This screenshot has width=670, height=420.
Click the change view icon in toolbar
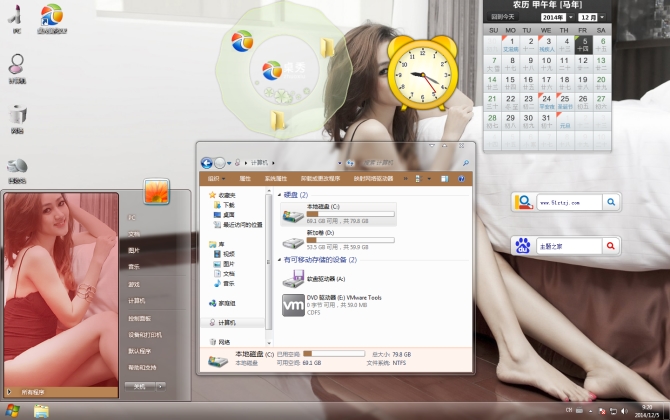click(418, 179)
